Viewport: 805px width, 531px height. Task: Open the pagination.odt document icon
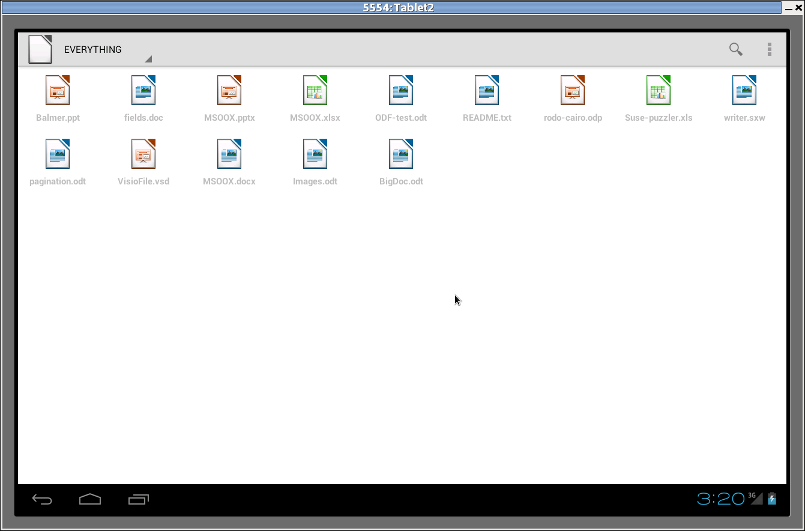pos(58,154)
